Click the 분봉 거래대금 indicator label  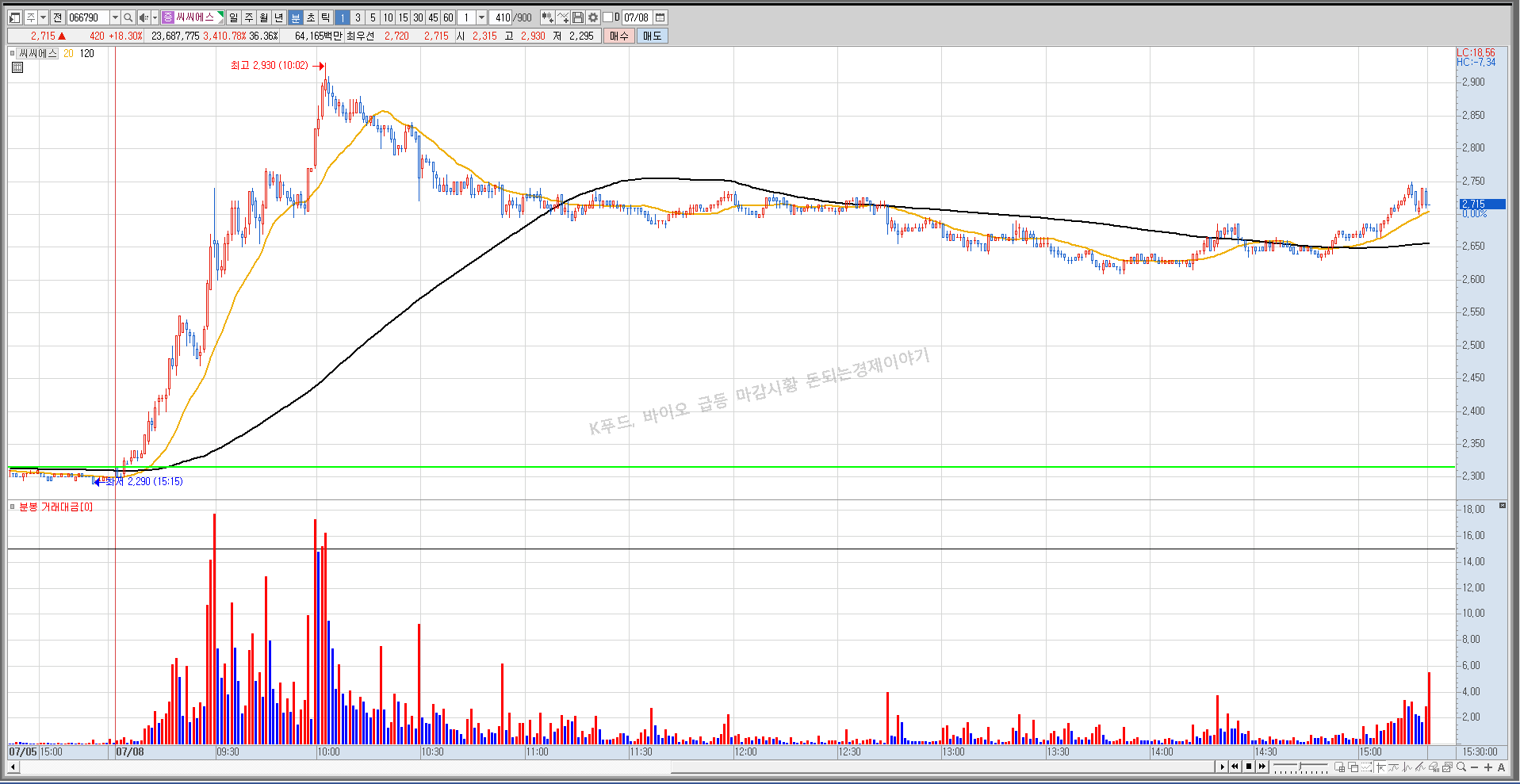[x=56, y=507]
